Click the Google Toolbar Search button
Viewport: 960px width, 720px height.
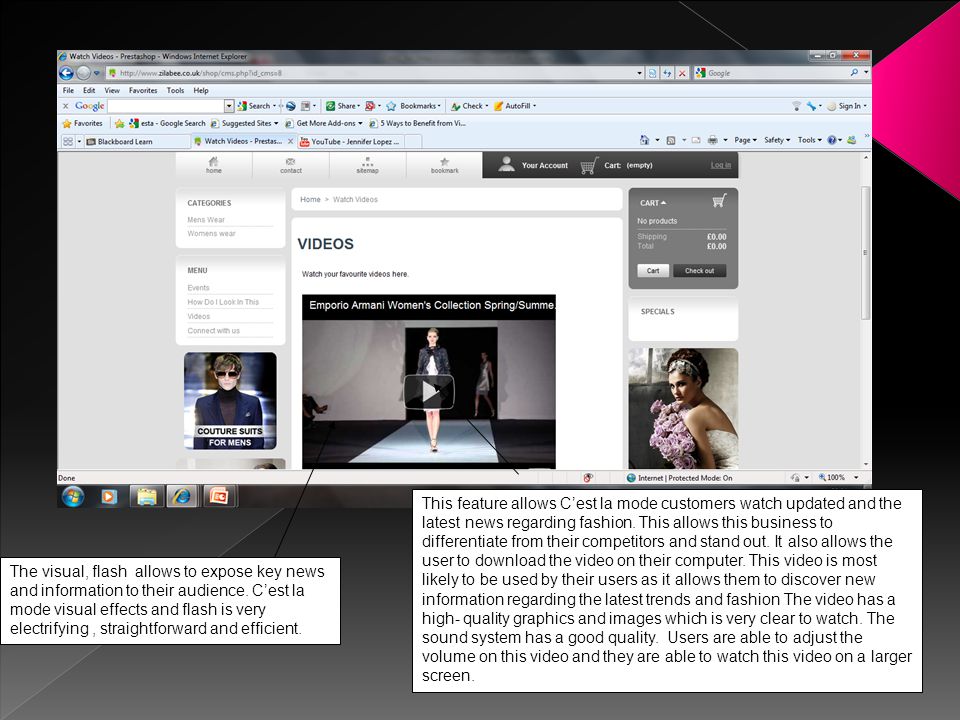254,106
